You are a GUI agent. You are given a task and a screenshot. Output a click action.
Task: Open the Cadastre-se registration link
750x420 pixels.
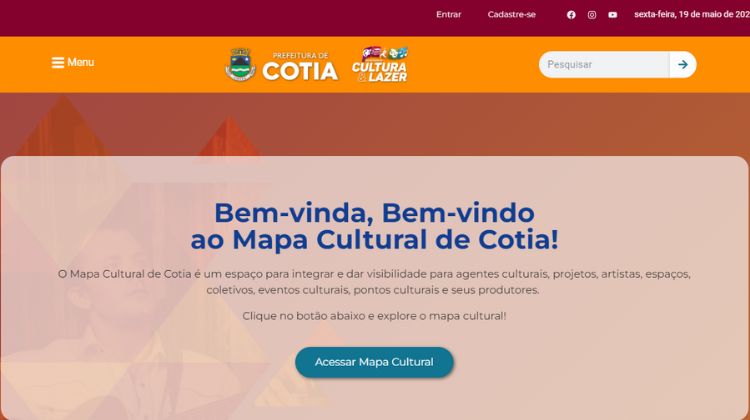point(512,14)
